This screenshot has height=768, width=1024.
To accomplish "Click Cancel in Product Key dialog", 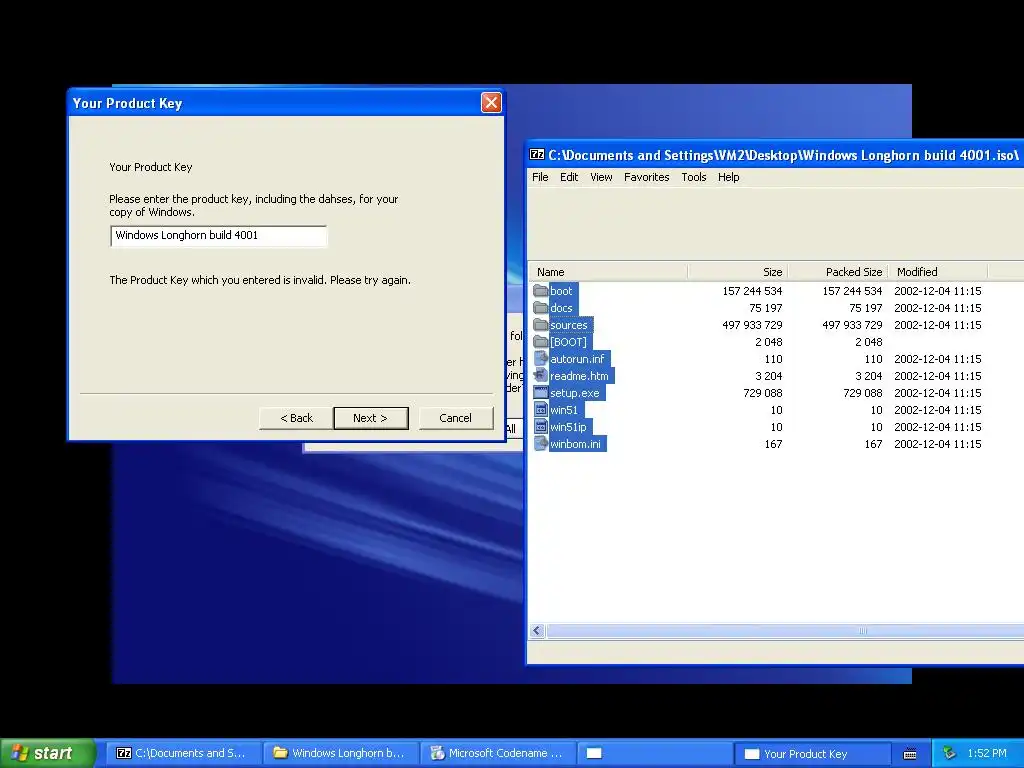I will [455, 418].
